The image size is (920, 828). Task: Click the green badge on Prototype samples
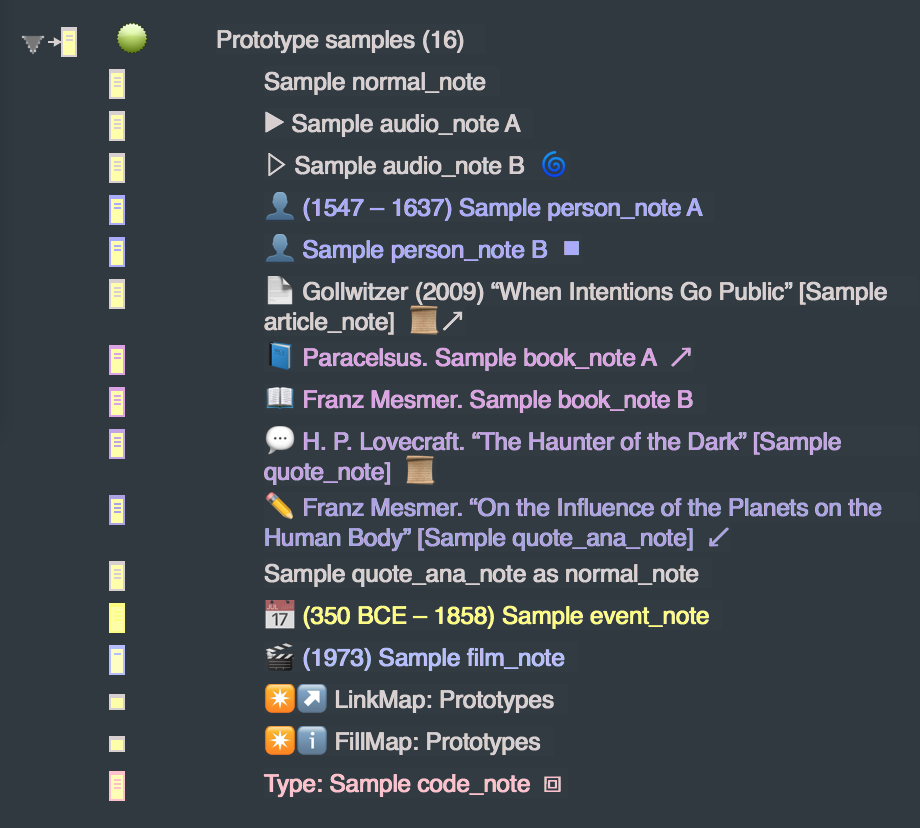pyautogui.click(x=132, y=38)
